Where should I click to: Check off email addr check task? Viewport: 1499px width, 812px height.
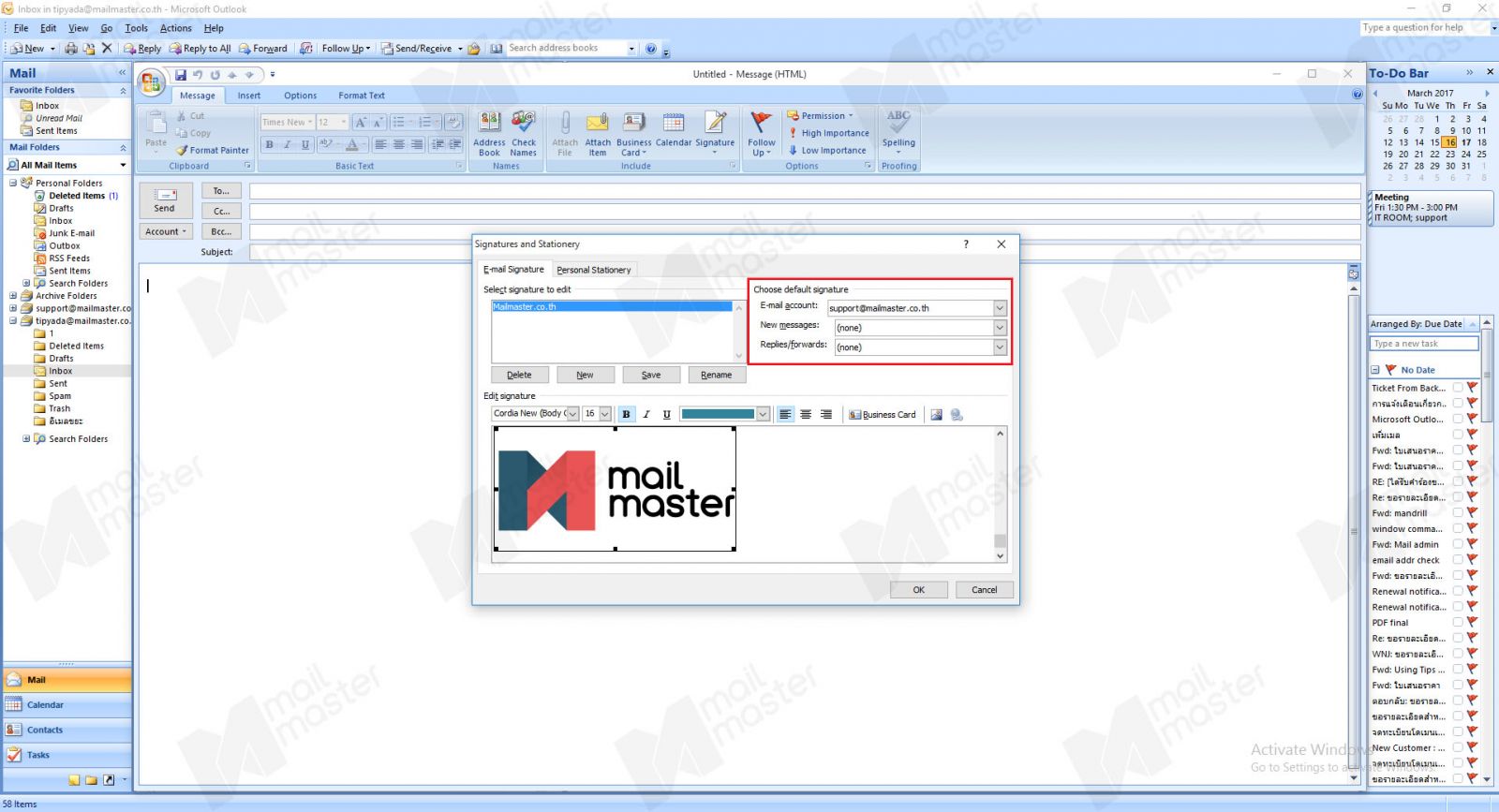[x=1458, y=559]
